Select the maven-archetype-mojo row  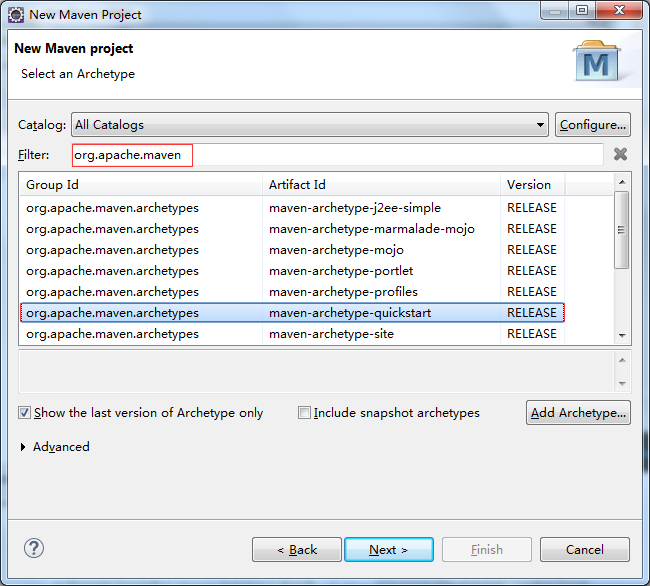[292, 250]
